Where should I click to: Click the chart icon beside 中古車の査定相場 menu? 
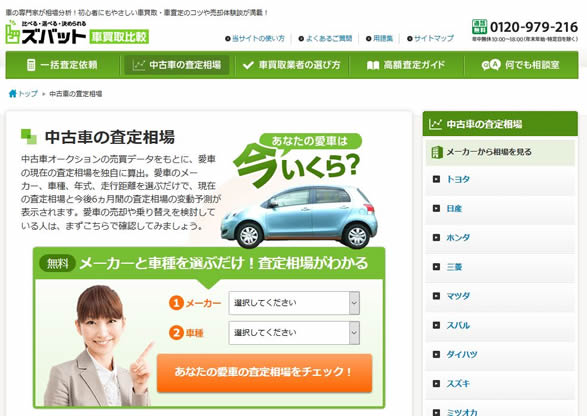click(139, 65)
